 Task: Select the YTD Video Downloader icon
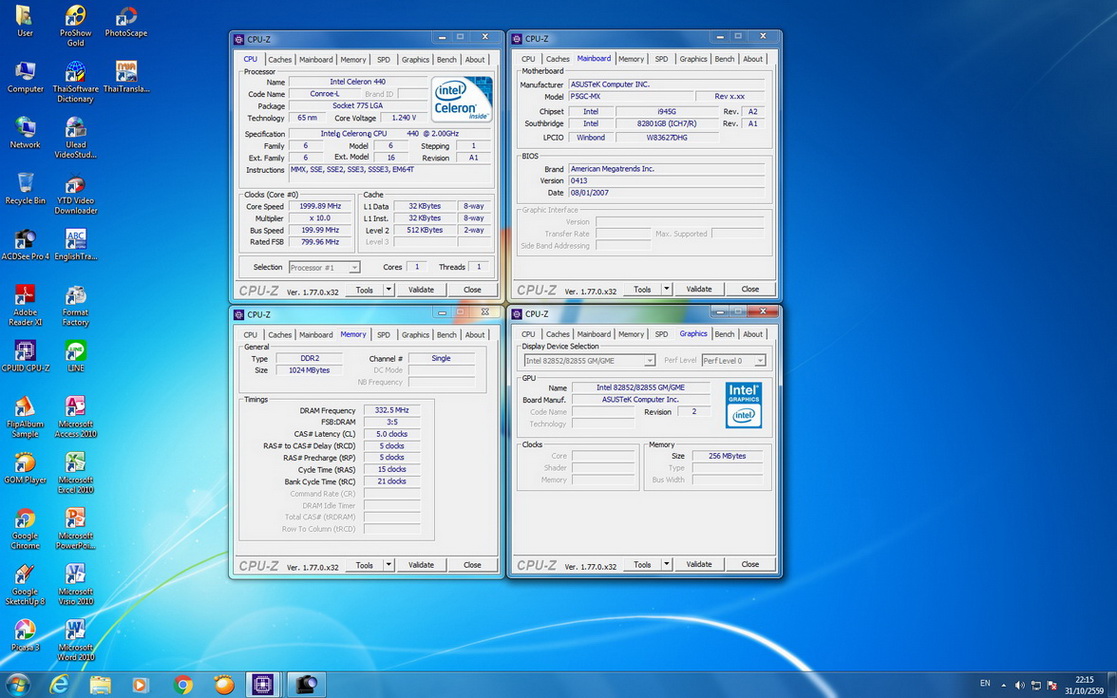tap(76, 194)
